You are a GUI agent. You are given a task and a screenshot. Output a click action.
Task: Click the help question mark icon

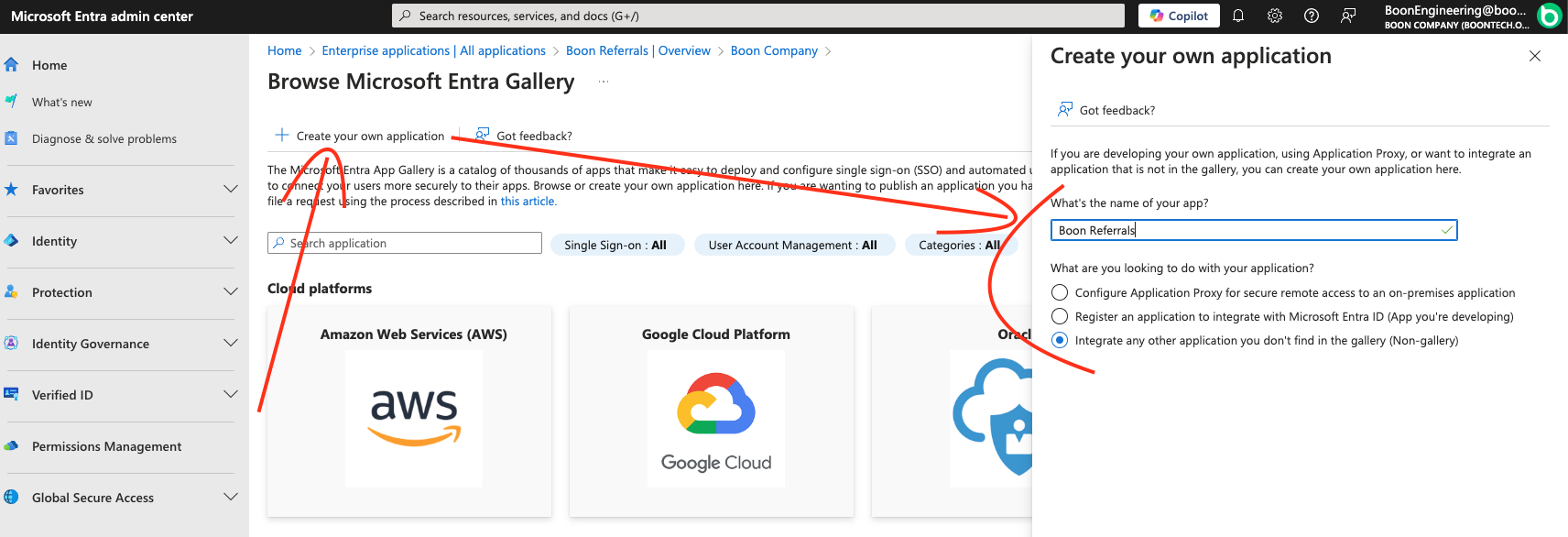(x=1312, y=16)
